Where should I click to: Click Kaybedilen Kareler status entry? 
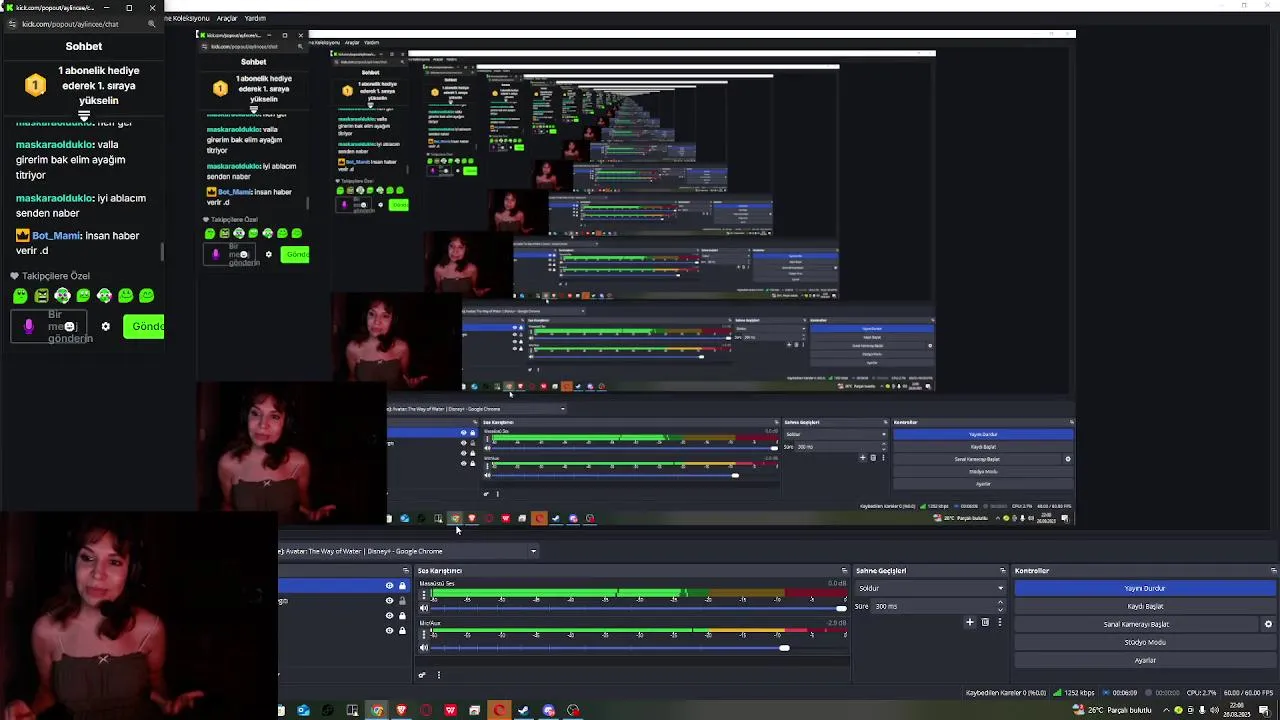point(1006,692)
